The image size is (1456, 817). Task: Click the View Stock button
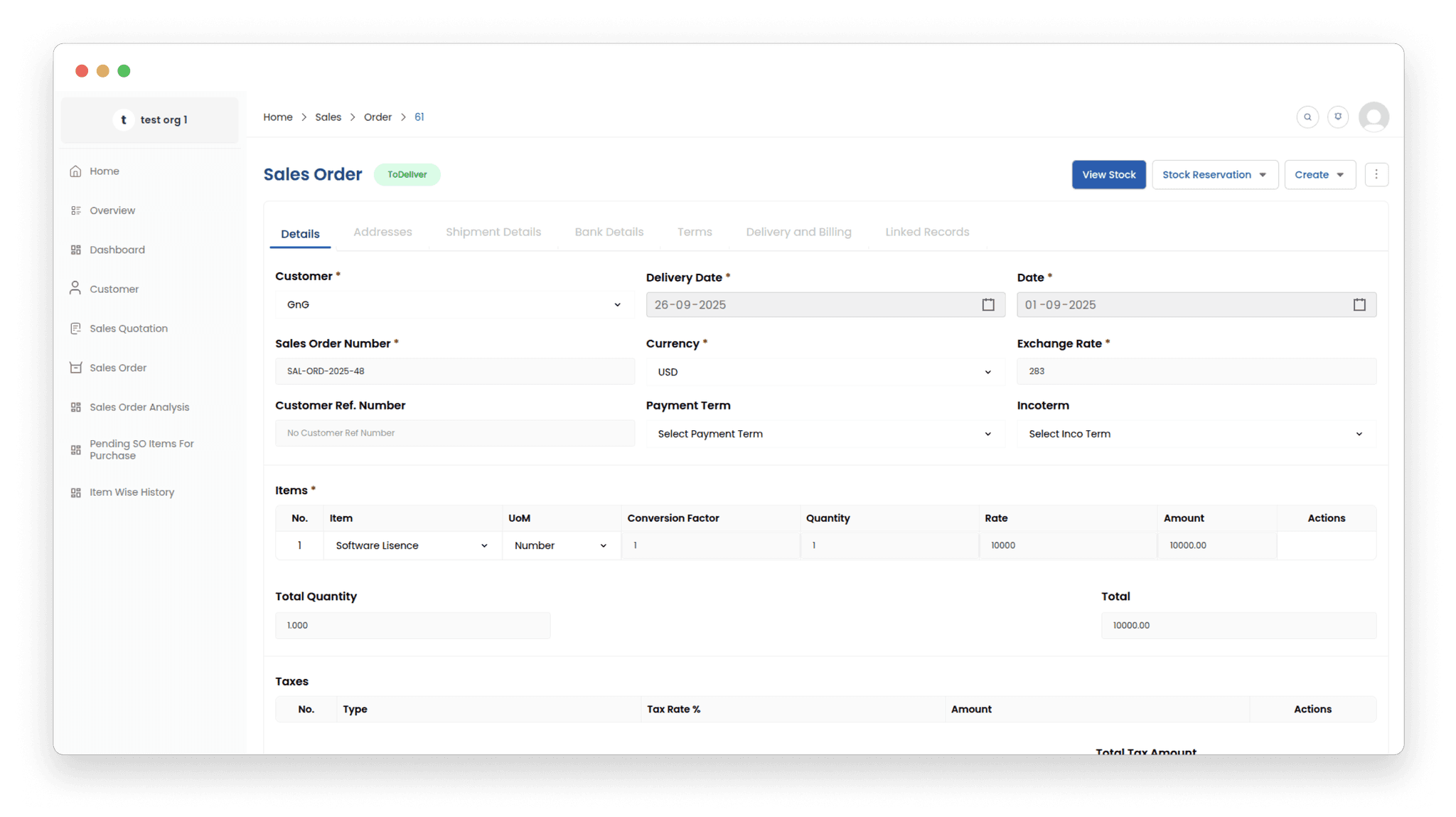click(1108, 175)
